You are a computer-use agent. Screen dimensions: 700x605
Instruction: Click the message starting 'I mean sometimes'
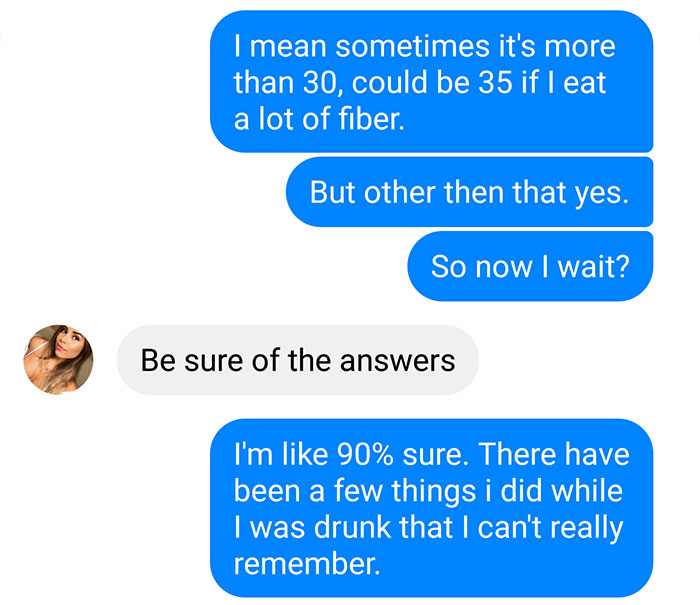(x=431, y=82)
